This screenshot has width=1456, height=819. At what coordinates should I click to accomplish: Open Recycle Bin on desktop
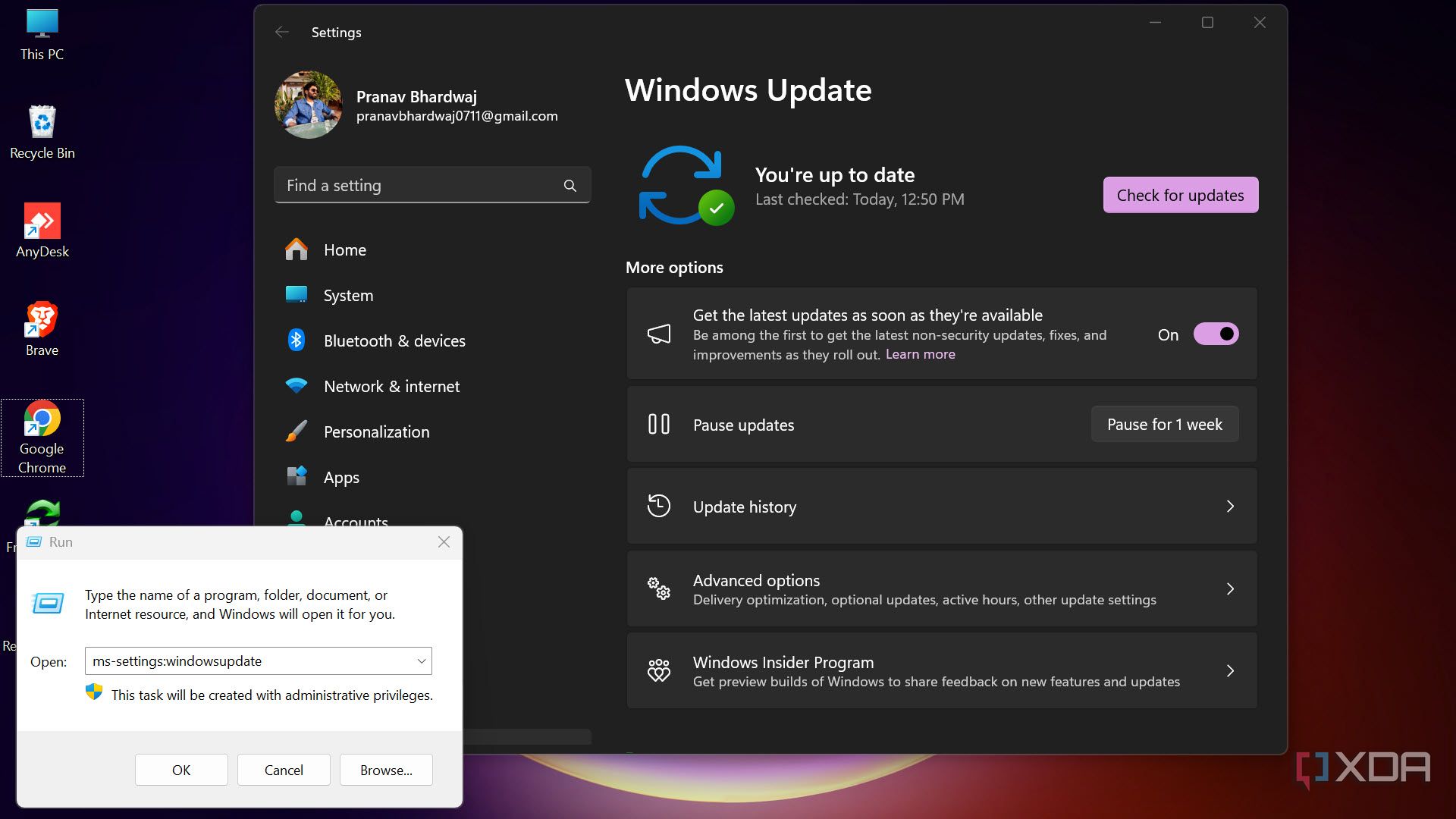[42, 133]
